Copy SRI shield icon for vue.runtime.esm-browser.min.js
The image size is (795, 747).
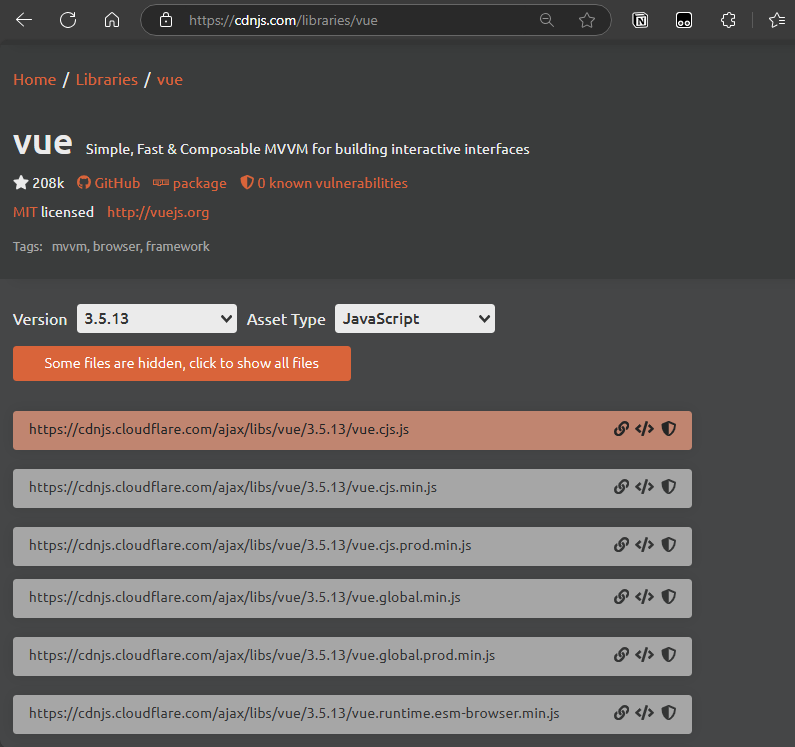pyautogui.click(x=669, y=714)
